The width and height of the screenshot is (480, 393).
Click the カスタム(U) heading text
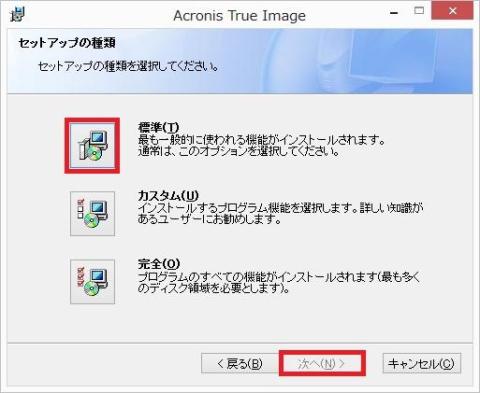[168, 196]
